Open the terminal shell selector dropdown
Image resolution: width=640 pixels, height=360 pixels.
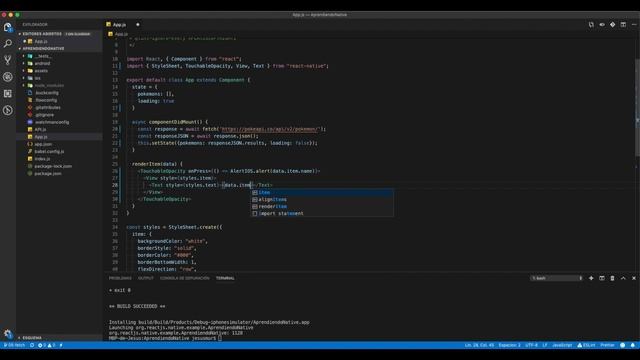point(557,278)
